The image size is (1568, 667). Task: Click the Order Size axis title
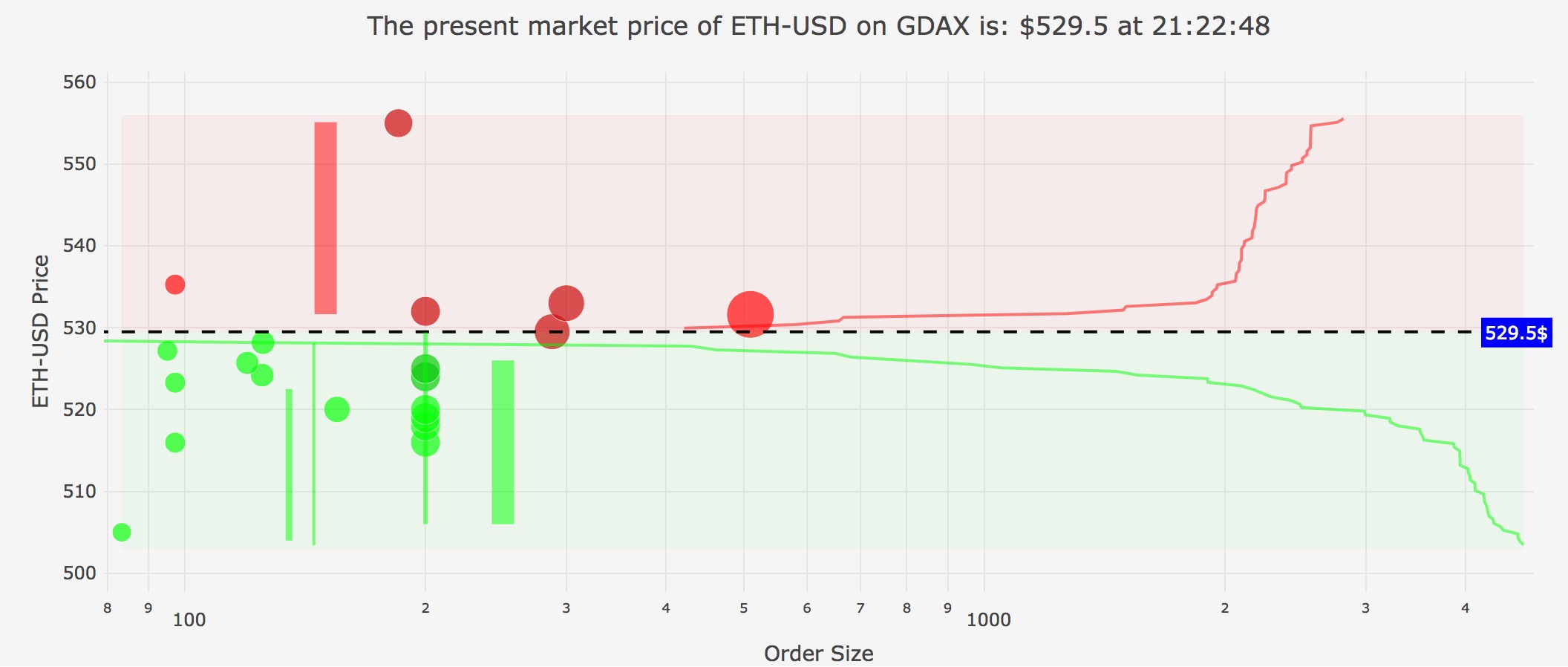point(818,654)
